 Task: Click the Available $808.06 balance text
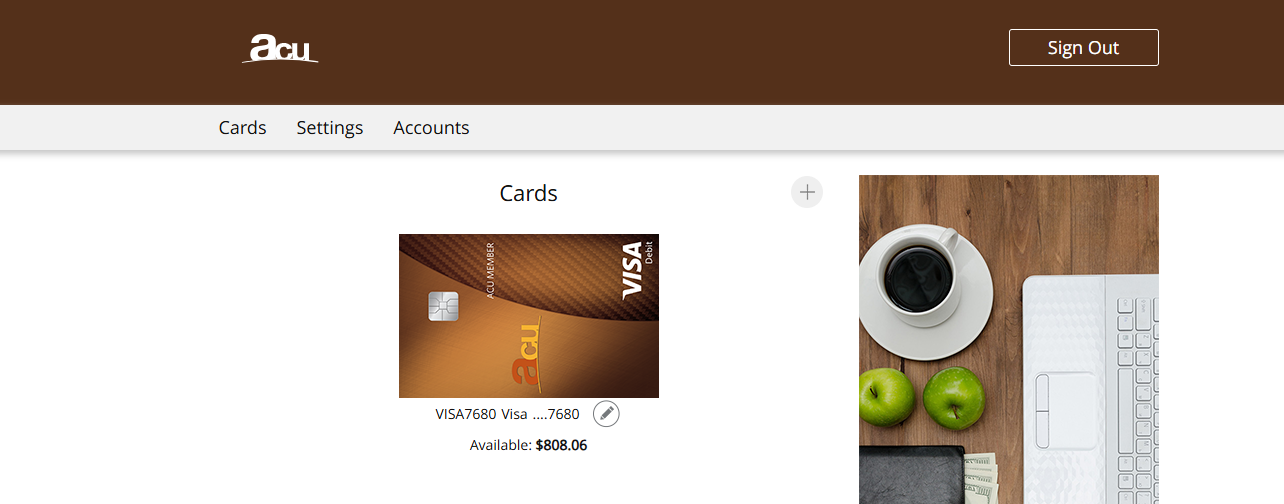coord(529,445)
